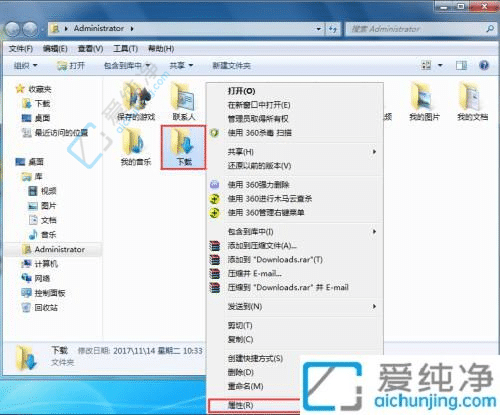Choose 还原以前的版本(V) in context menu
Viewport: 500px width, 415px height.
[295, 166]
